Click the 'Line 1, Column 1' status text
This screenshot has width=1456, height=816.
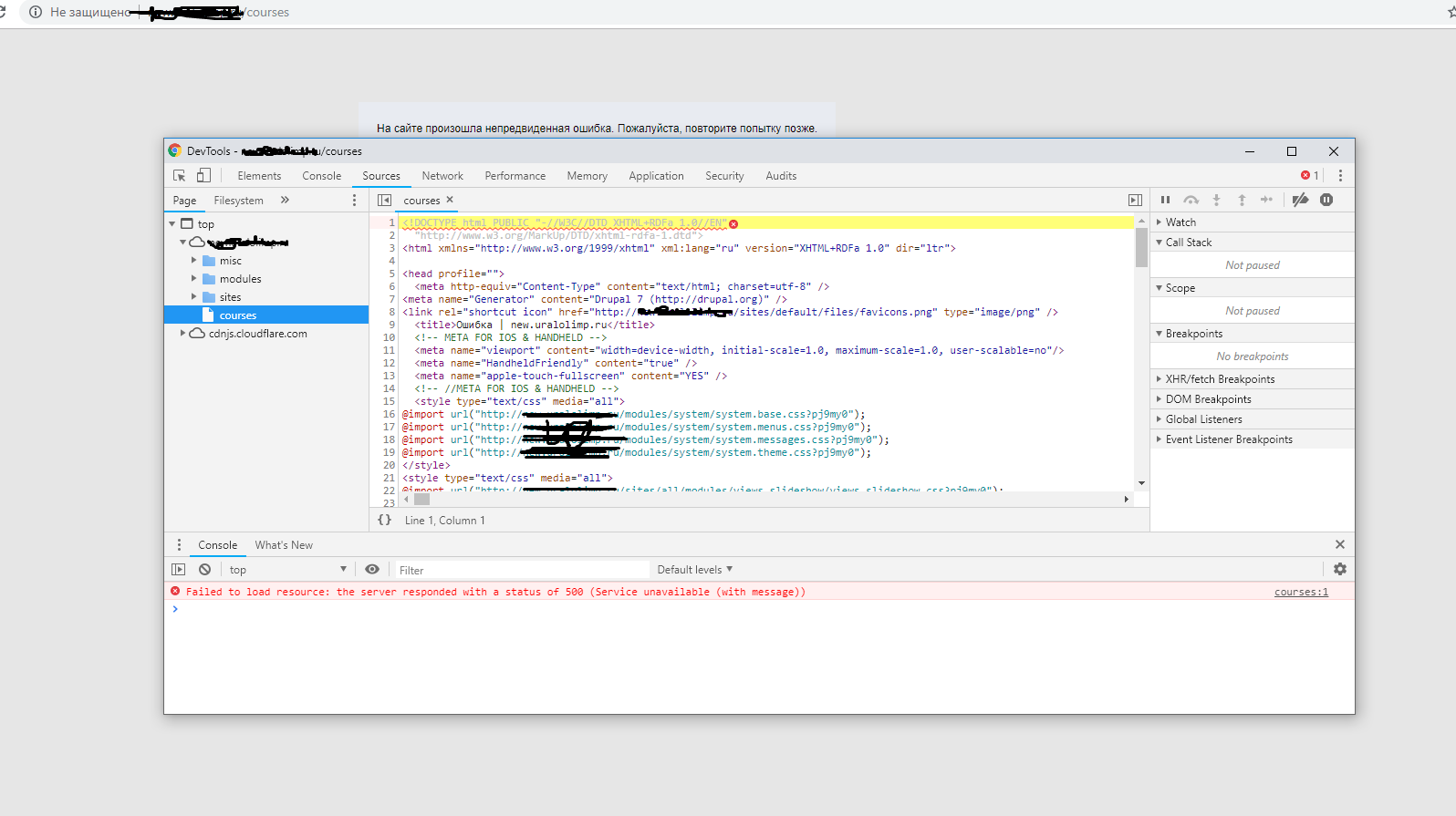pyautogui.click(x=444, y=520)
